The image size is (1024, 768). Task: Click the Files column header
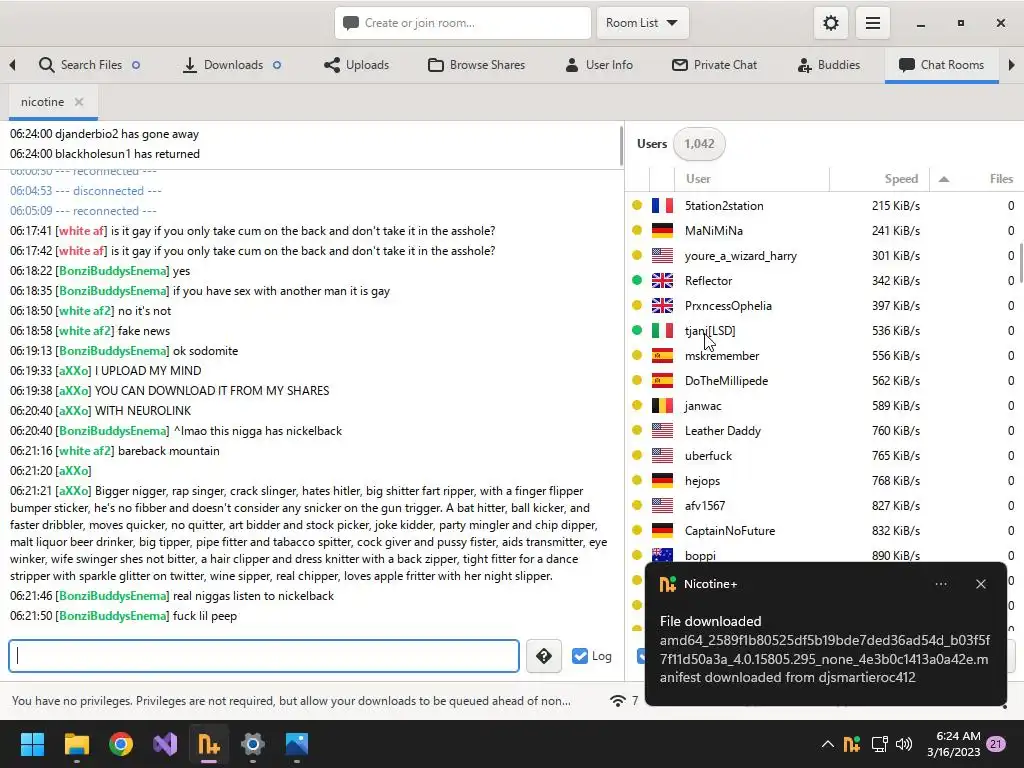click(x=1000, y=179)
